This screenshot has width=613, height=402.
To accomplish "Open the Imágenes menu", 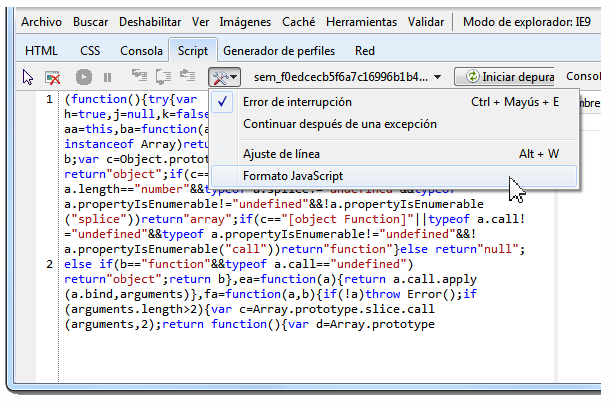I will click(245, 22).
